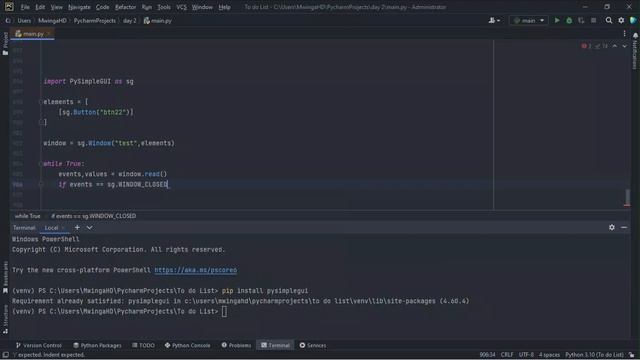
Task: Toggle the Structure tool window sidebar button
Action: pos(5,319)
